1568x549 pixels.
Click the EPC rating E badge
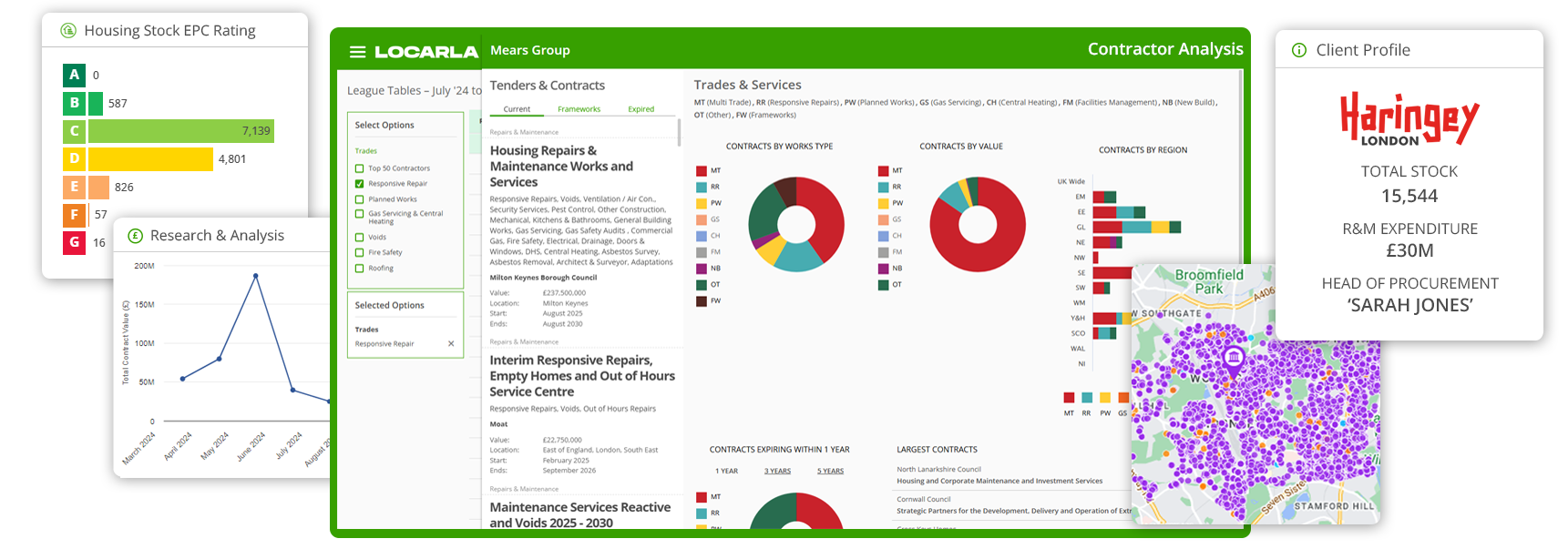[x=75, y=187]
